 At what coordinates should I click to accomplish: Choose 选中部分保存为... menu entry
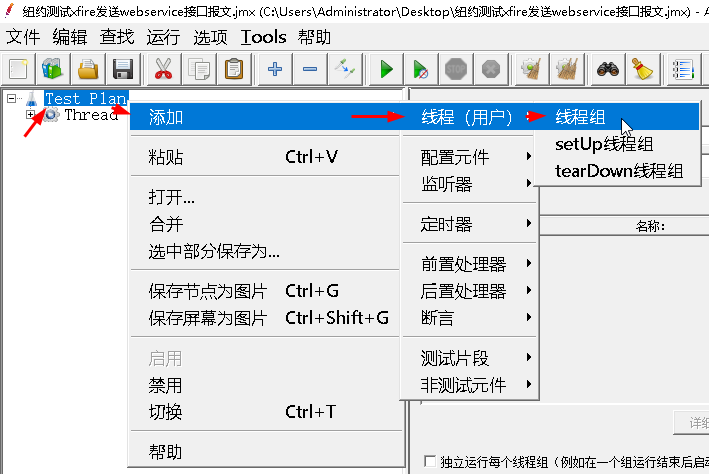coord(265,251)
